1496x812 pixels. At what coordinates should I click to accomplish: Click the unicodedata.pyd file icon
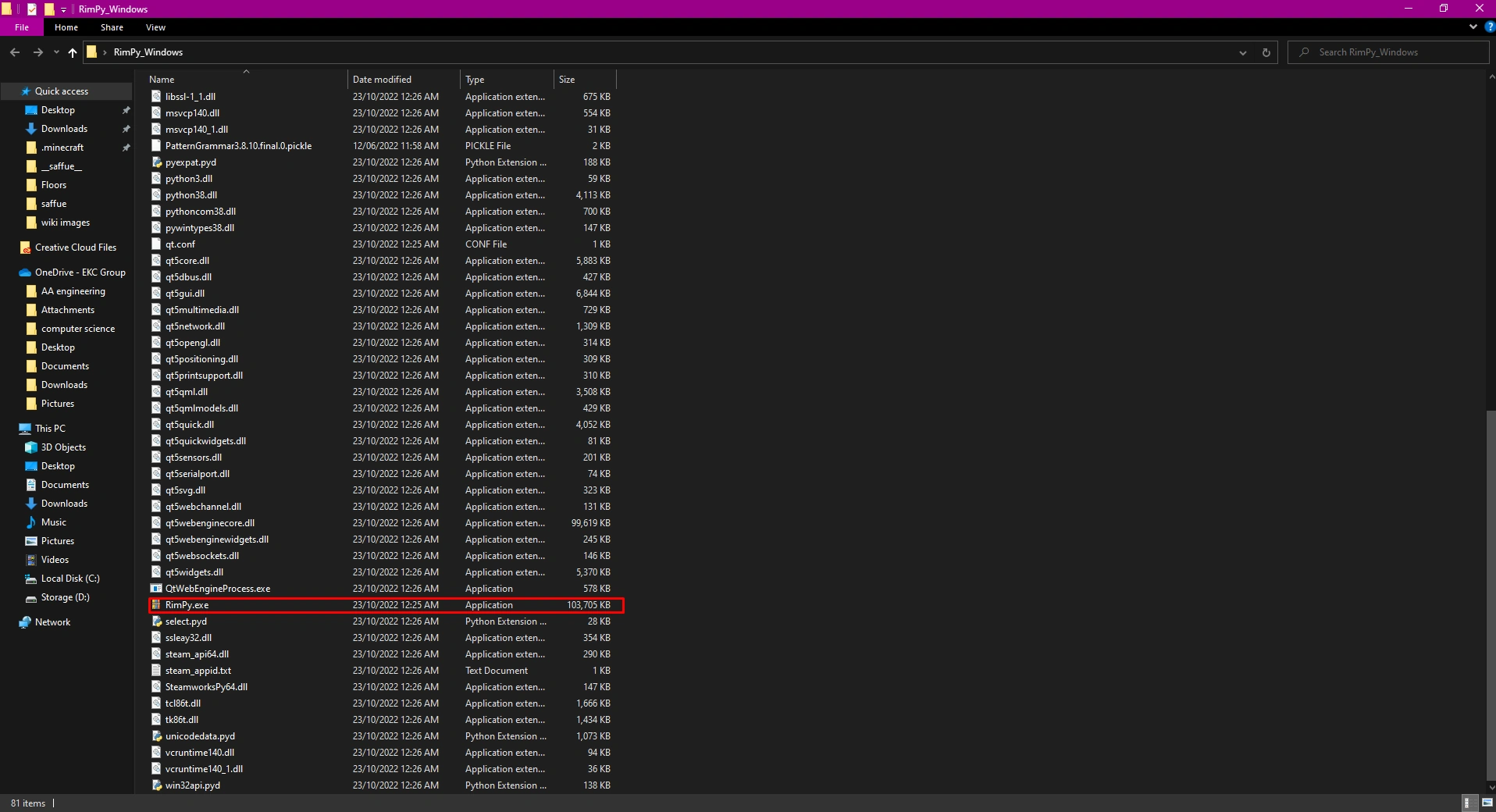[x=156, y=736]
